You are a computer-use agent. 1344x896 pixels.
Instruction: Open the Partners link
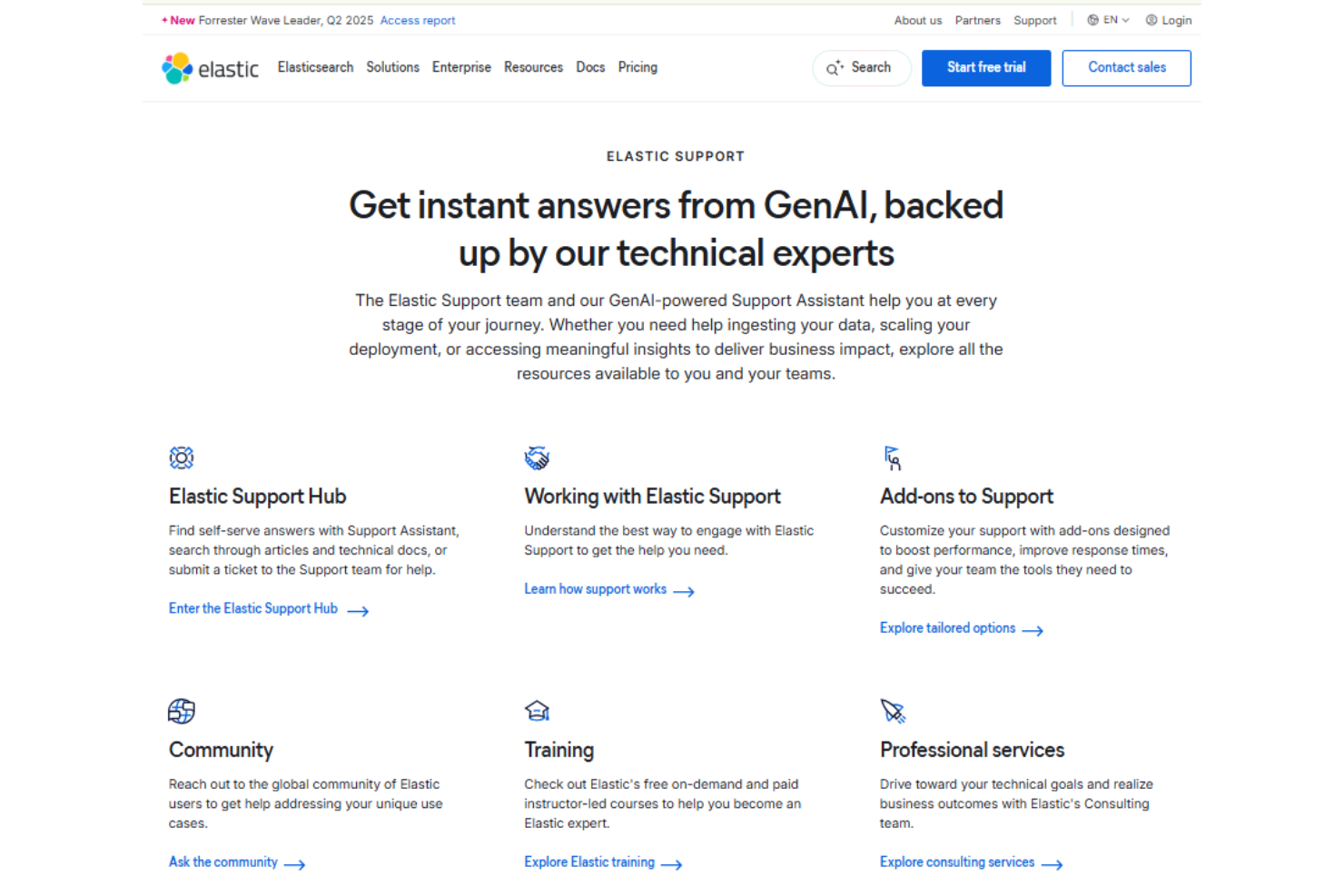pyautogui.click(x=977, y=20)
